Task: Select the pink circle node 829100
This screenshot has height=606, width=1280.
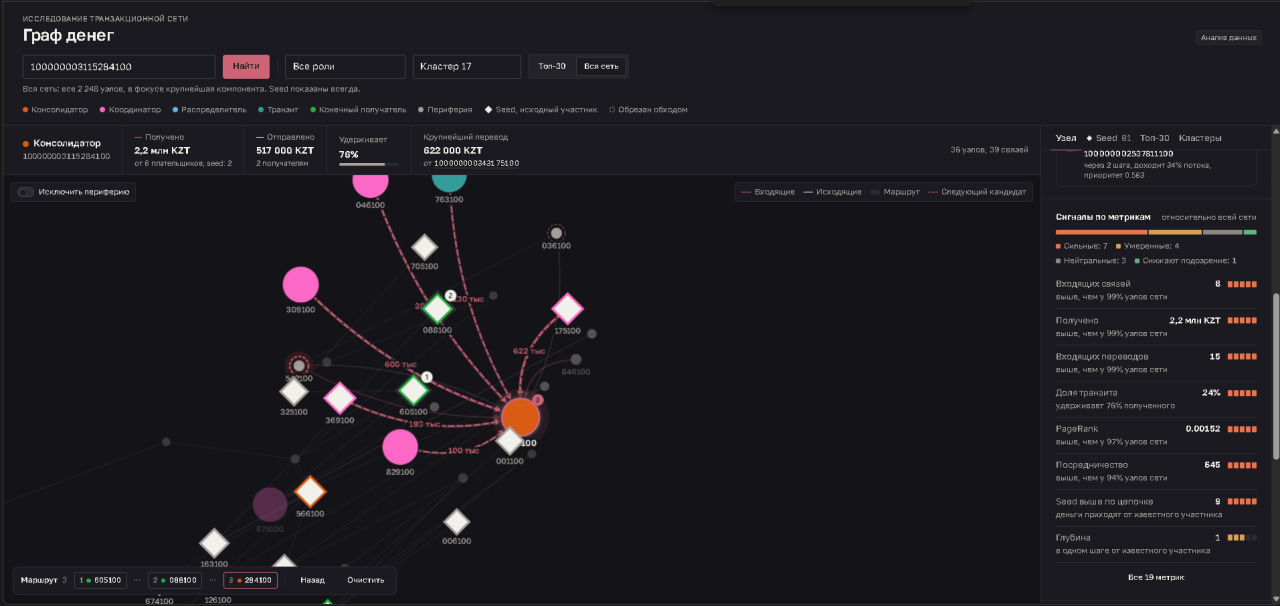Action: pyautogui.click(x=400, y=447)
